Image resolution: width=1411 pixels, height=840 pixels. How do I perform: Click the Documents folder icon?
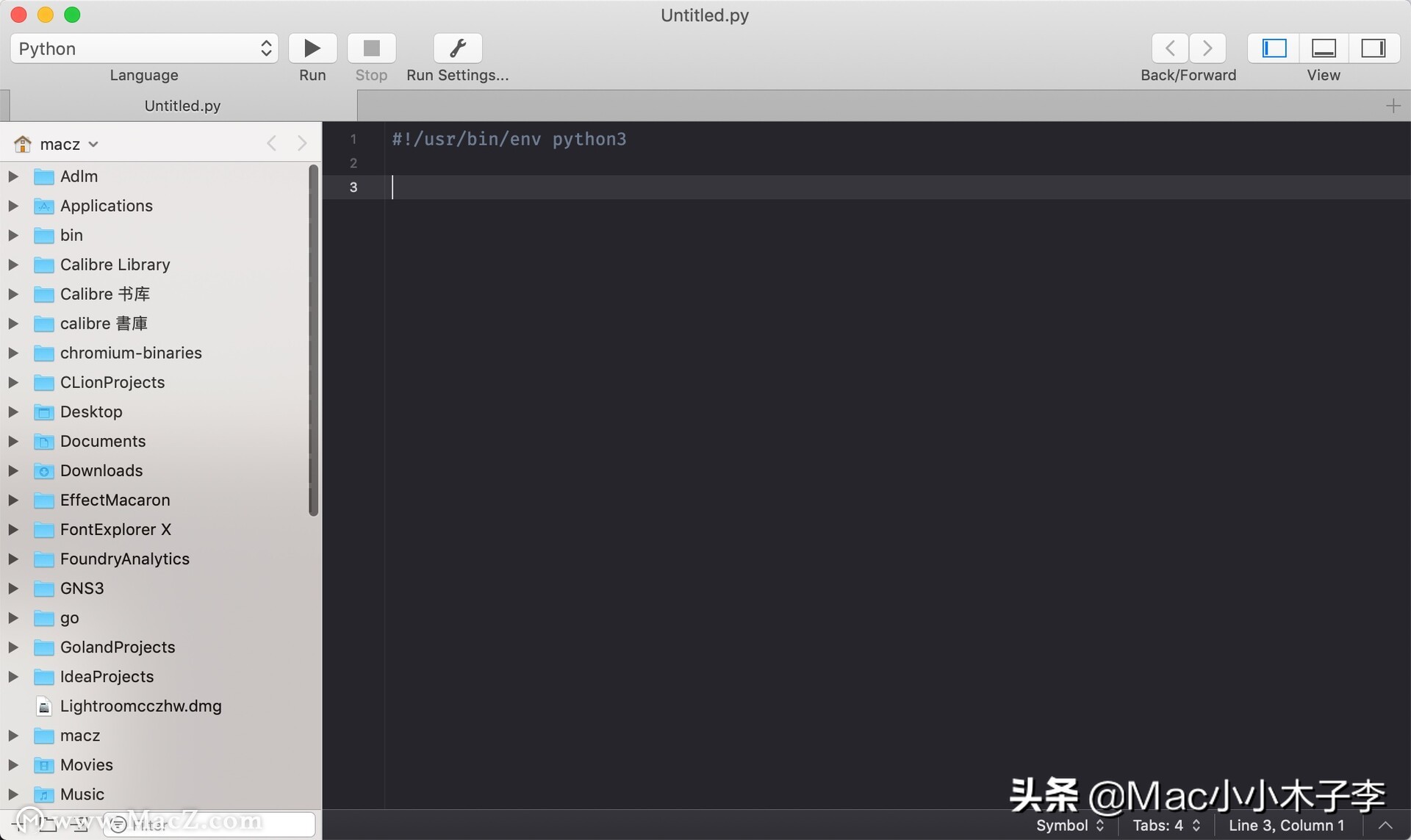pyautogui.click(x=44, y=441)
